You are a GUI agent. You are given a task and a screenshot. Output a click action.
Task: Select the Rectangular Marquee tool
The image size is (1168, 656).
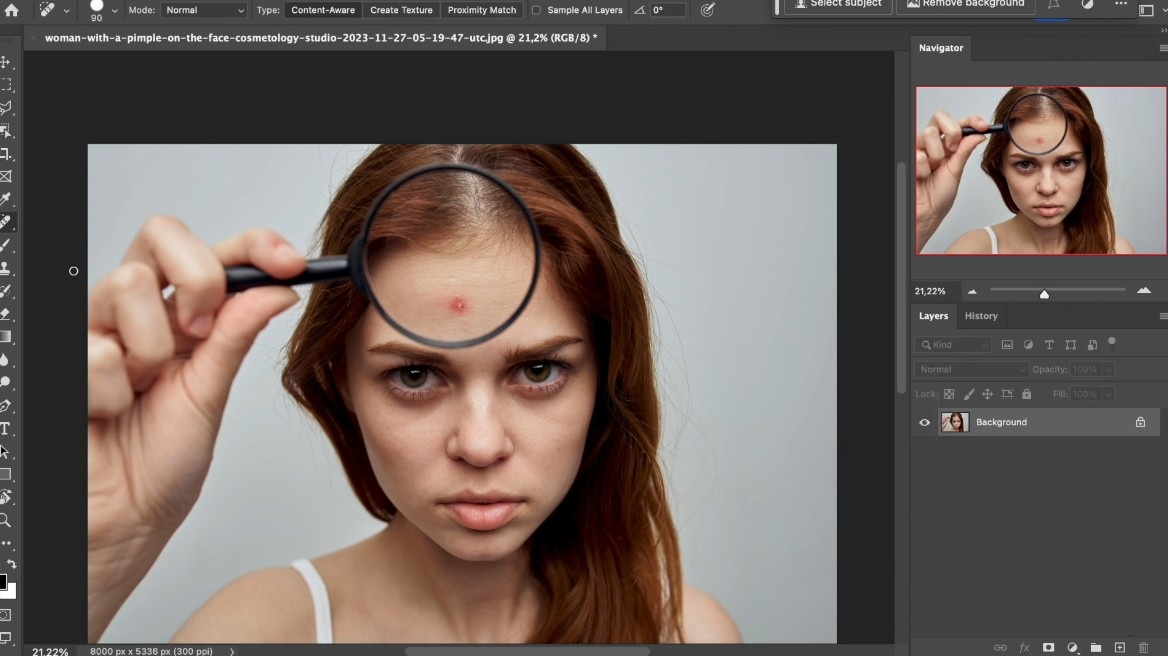point(6,85)
